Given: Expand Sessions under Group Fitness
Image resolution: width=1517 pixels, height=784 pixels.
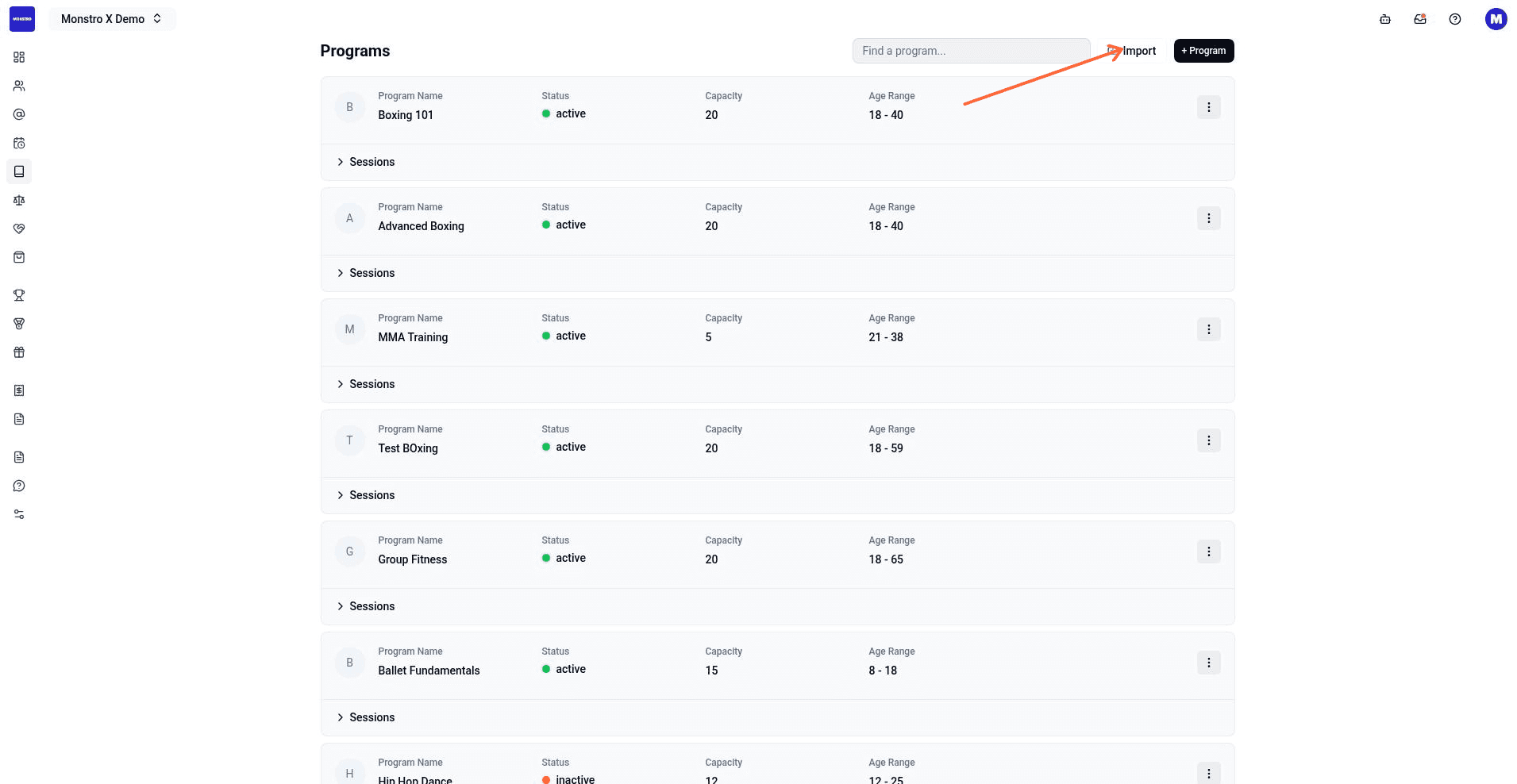Looking at the screenshot, I should [x=366, y=606].
